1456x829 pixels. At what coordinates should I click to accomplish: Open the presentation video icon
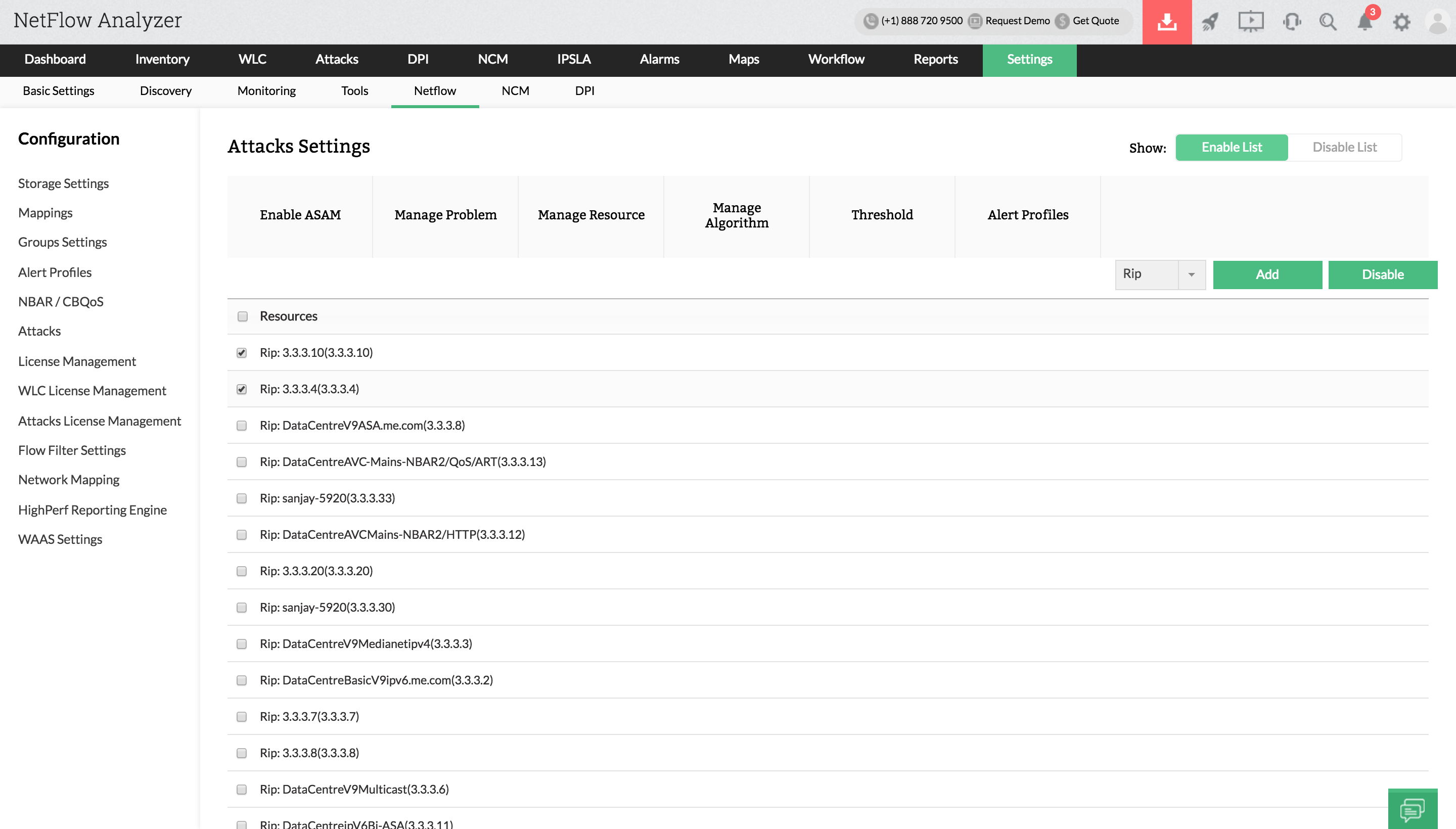tap(1250, 22)
